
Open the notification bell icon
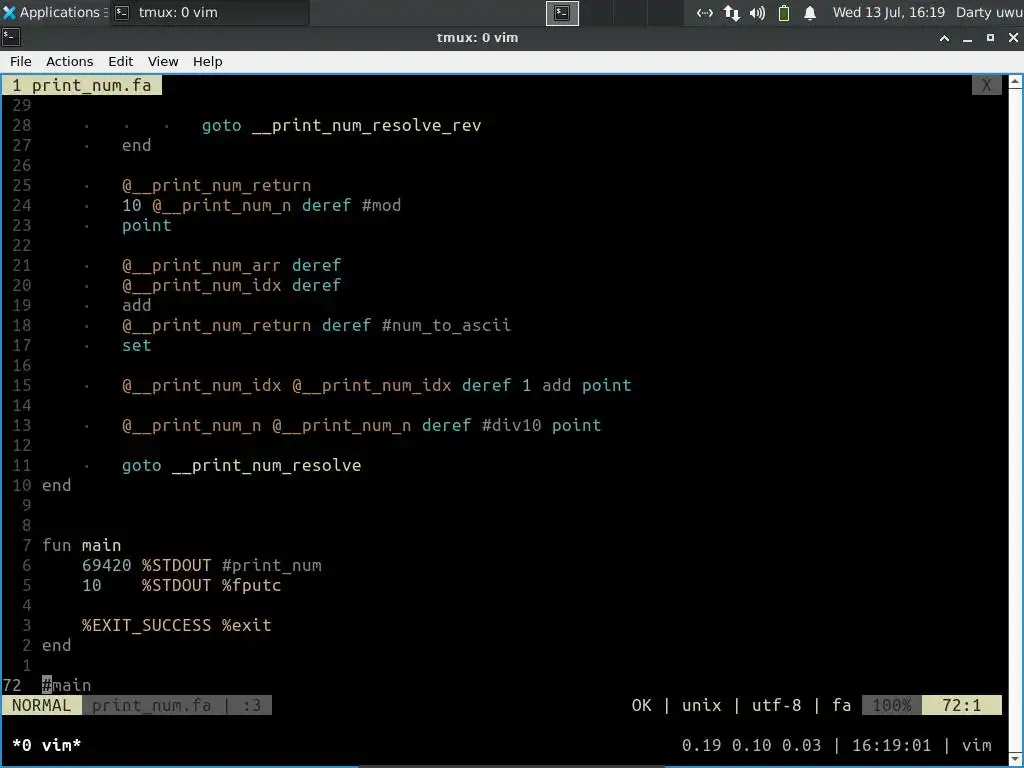810,13
